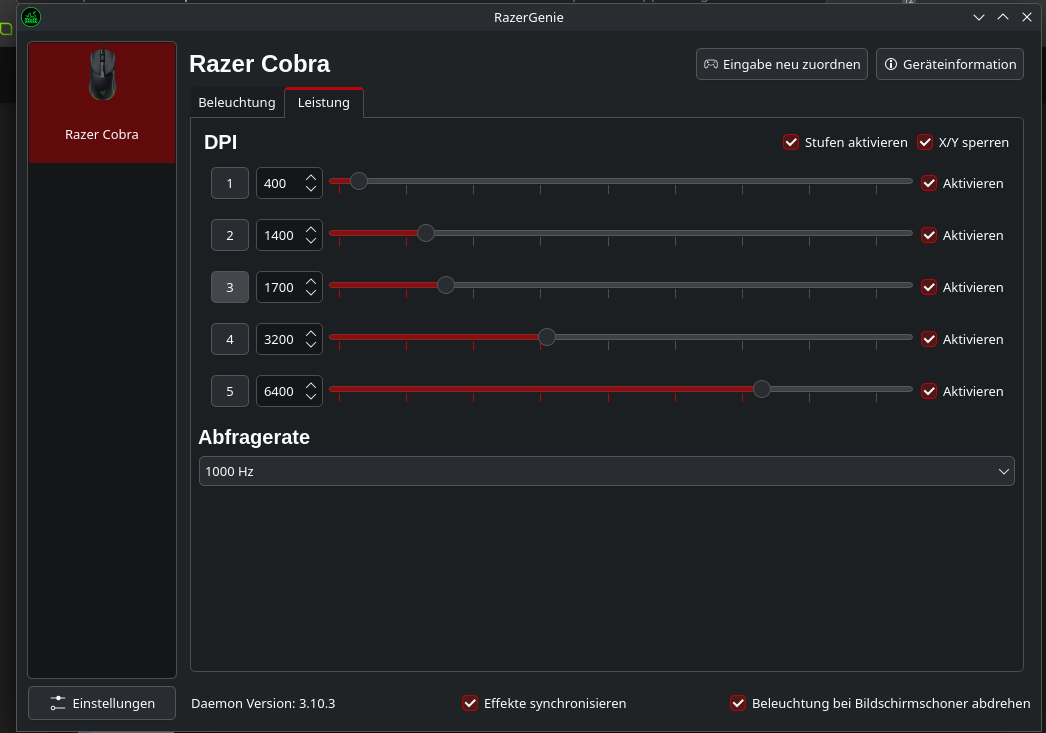Increase the 6400 DPI value with up arrow

311,386
